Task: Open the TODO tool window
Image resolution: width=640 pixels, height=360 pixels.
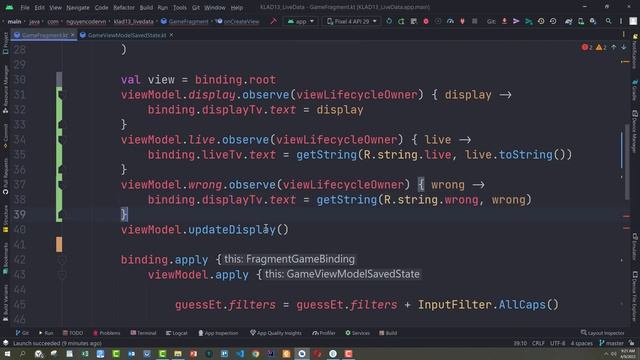Action: pyautogui.click(x=73, y=333)
